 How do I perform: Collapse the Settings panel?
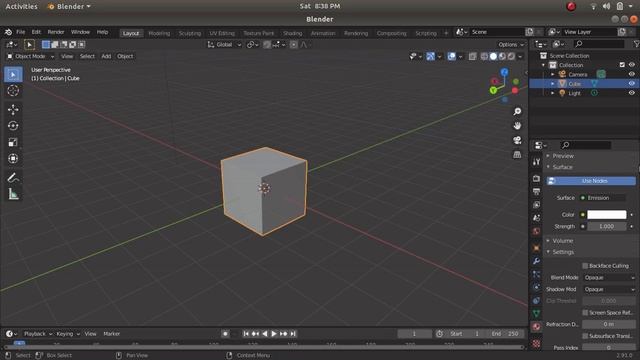tap(563, 252)
